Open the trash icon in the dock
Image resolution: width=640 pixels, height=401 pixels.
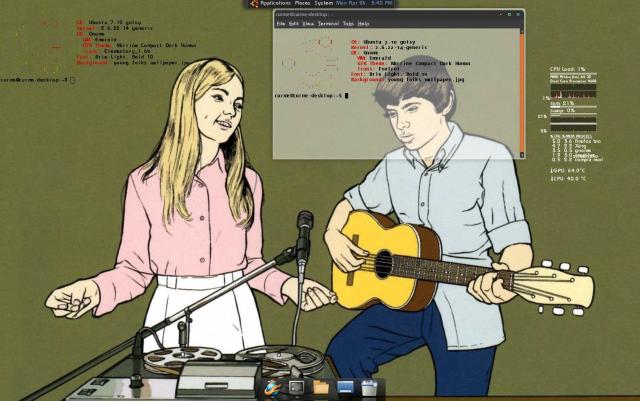369,387
